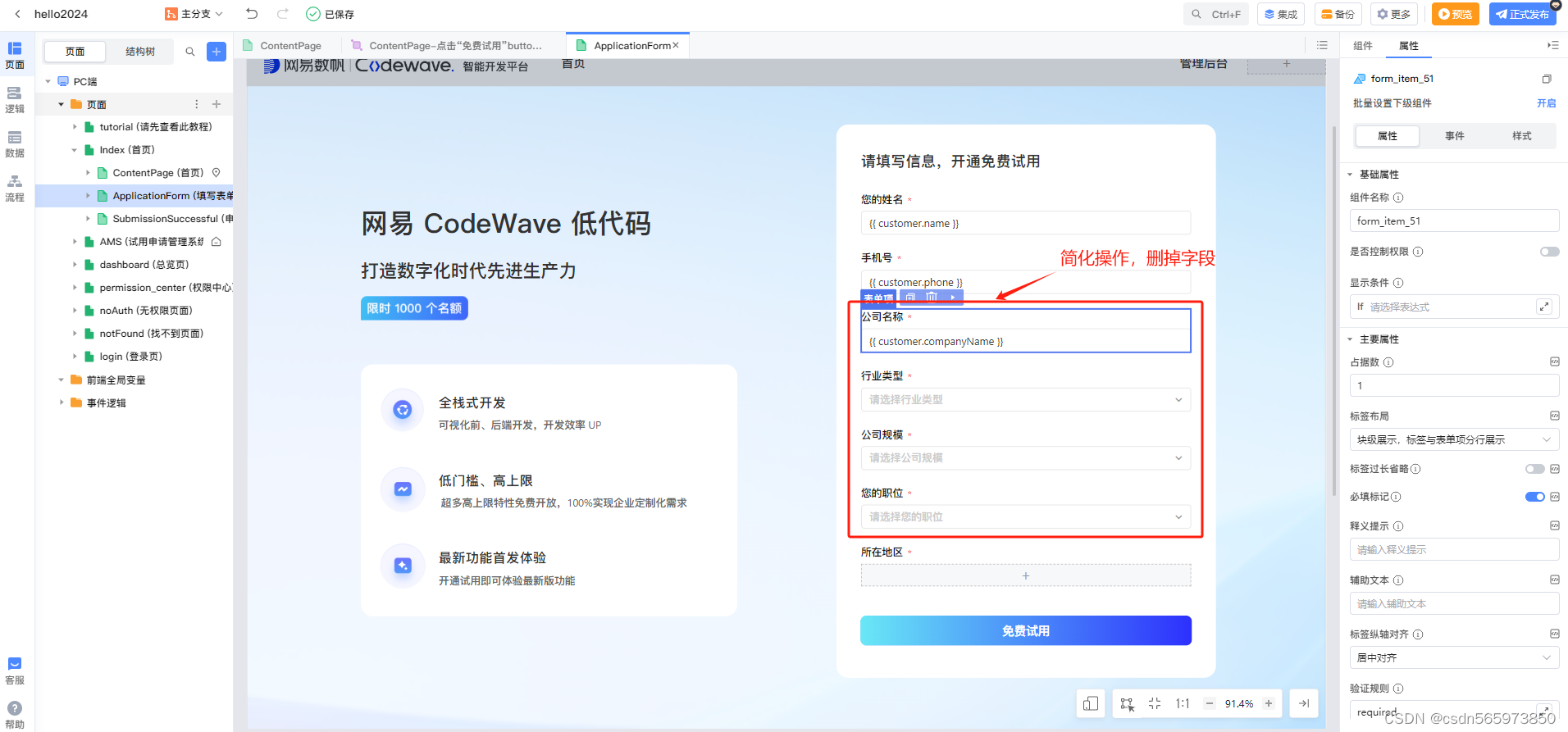Reset zoom with the 1:1 control
Image resolution: width=1568 pixels, height=732 pixels.
[1183, 703]
